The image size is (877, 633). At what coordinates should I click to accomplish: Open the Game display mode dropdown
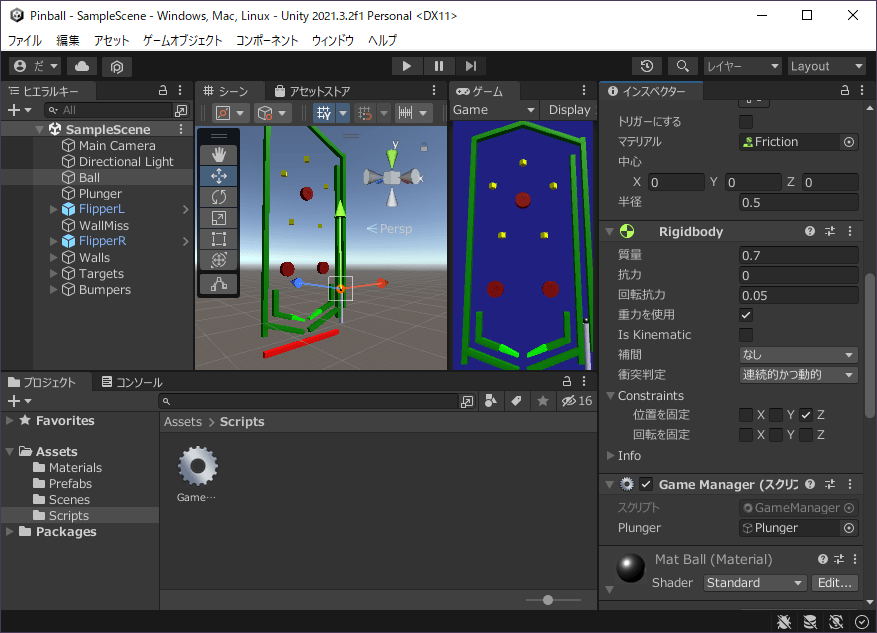(x=494, y=110)
